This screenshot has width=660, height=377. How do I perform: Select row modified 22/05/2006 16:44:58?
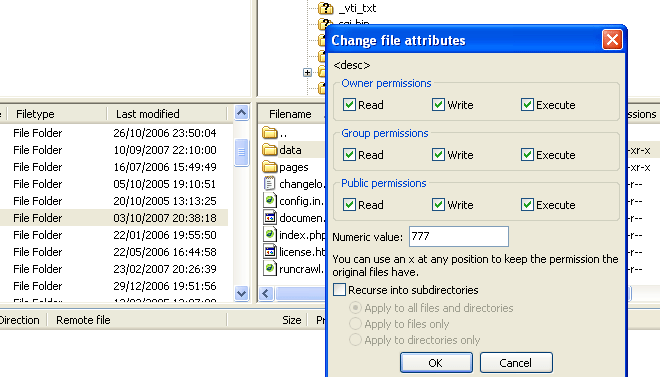click(x=114, y=252)
